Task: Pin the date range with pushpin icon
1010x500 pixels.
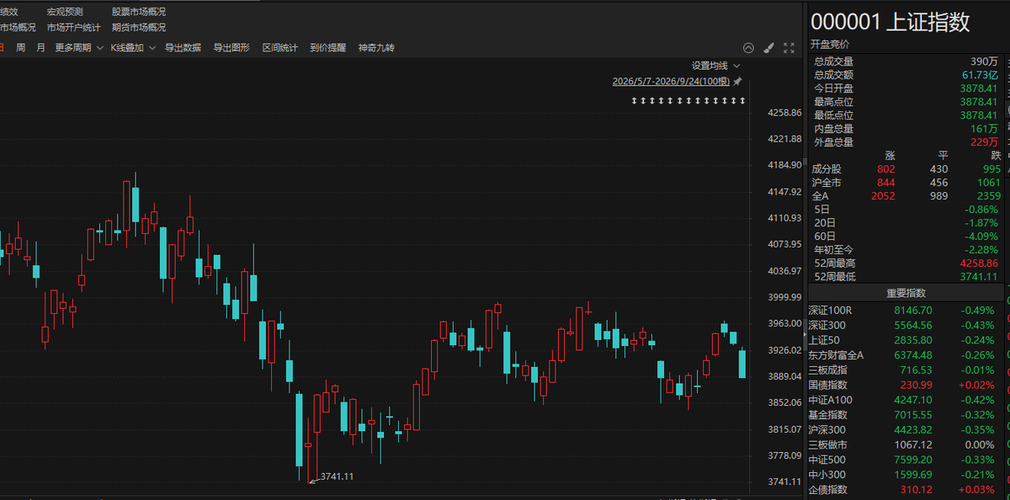Action: (738, 81)
